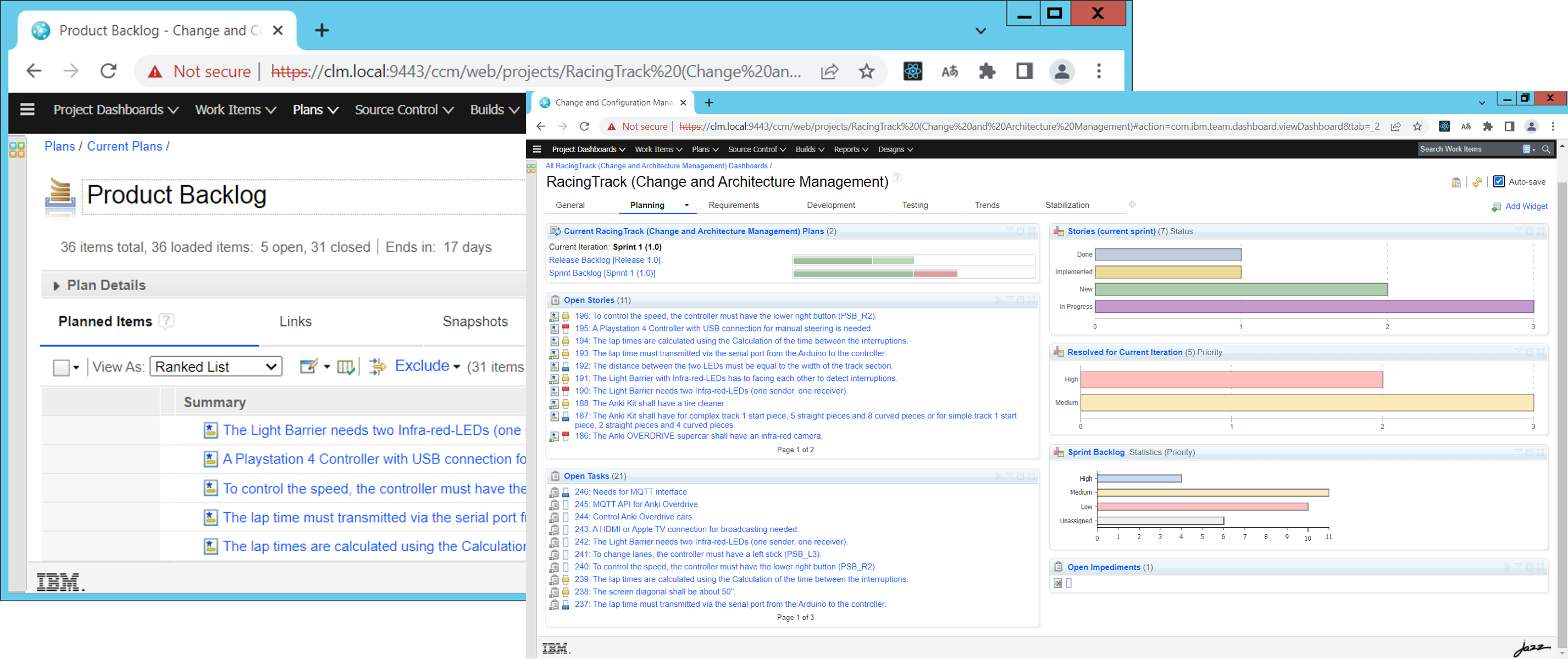Uncheck the Auto-save checkbox
1568x659 pixels.
click(1499, 181)
